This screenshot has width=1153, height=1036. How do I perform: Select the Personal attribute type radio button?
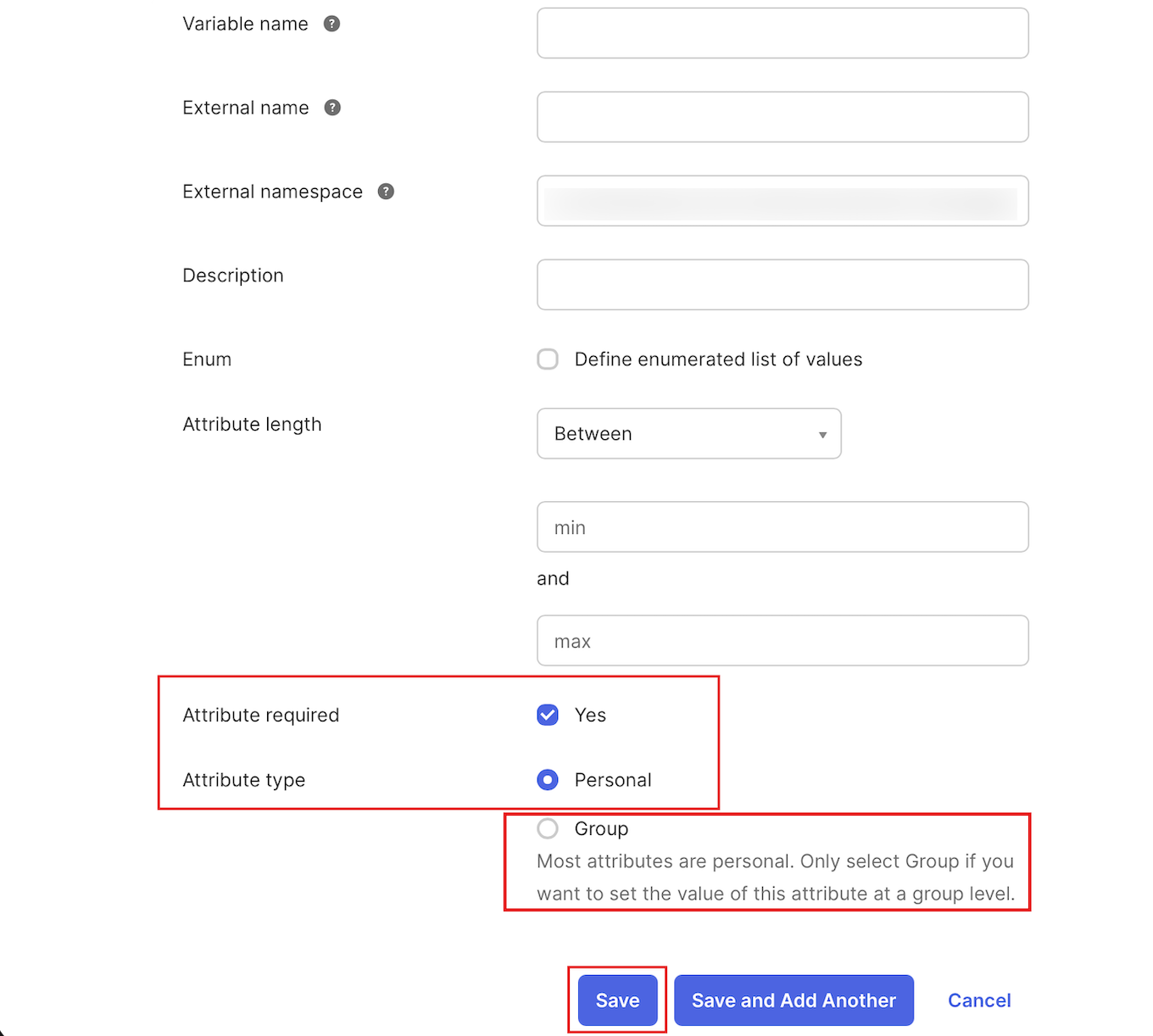pos(548,780)
